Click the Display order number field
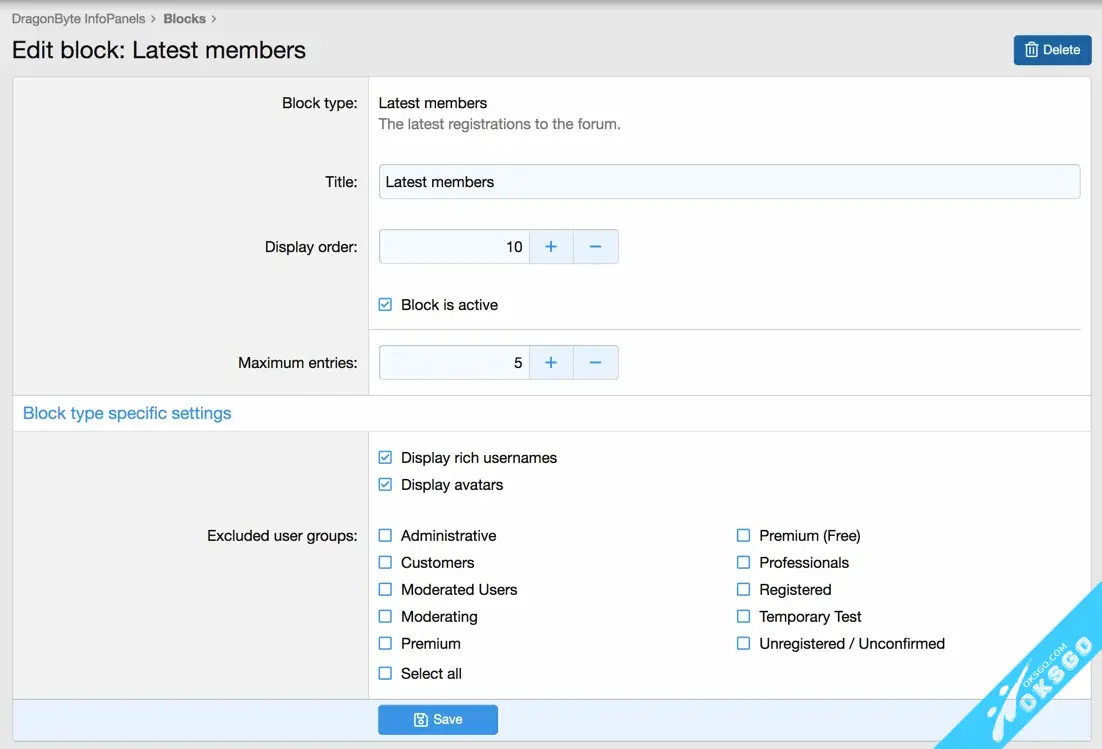The image size is (1102, 749). (454, 247)
